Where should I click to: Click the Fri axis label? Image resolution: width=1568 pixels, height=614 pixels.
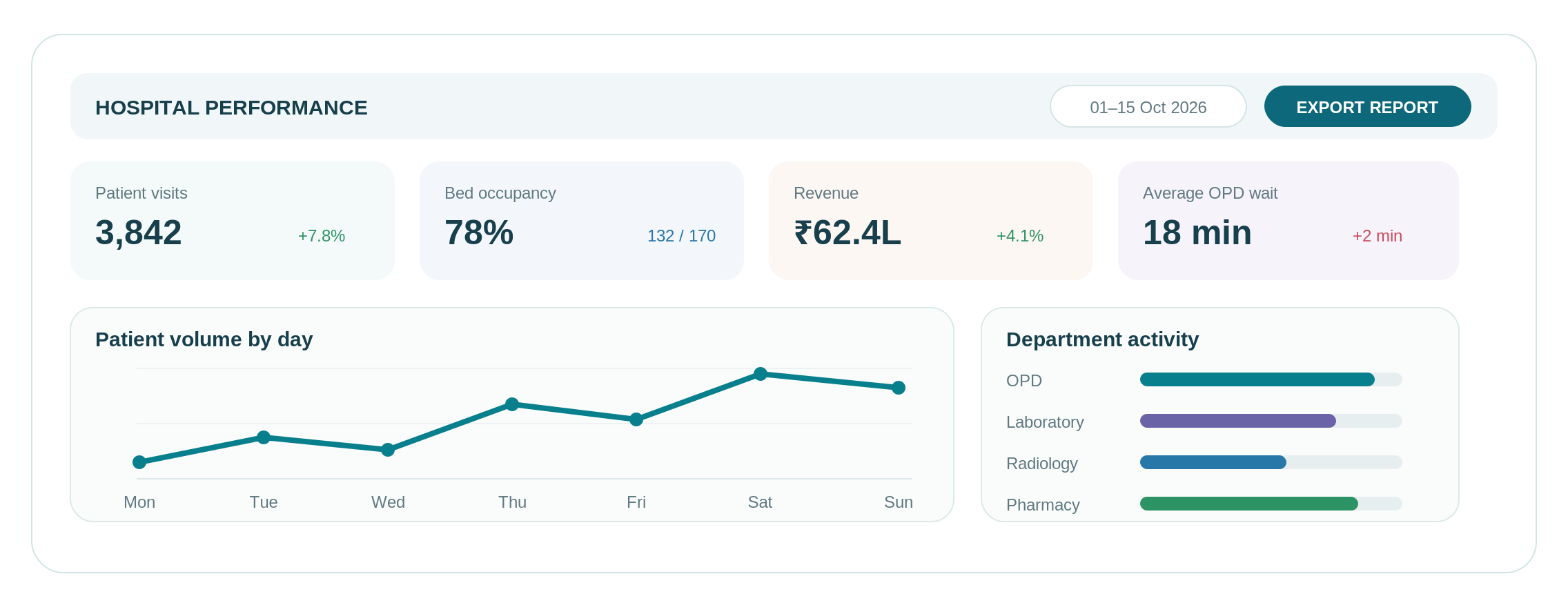point(636,502)
